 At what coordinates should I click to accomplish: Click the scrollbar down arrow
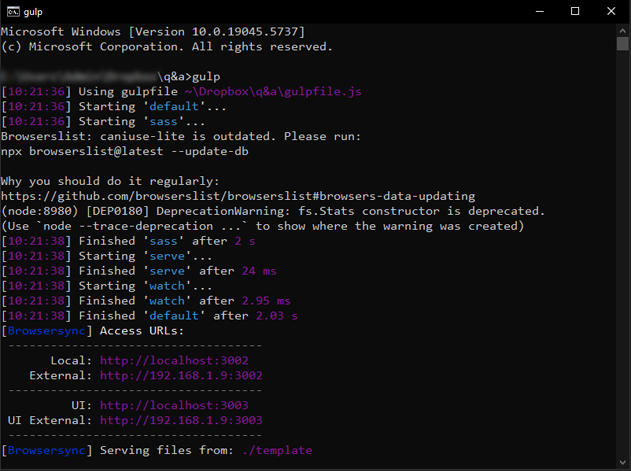pos(623,462)
